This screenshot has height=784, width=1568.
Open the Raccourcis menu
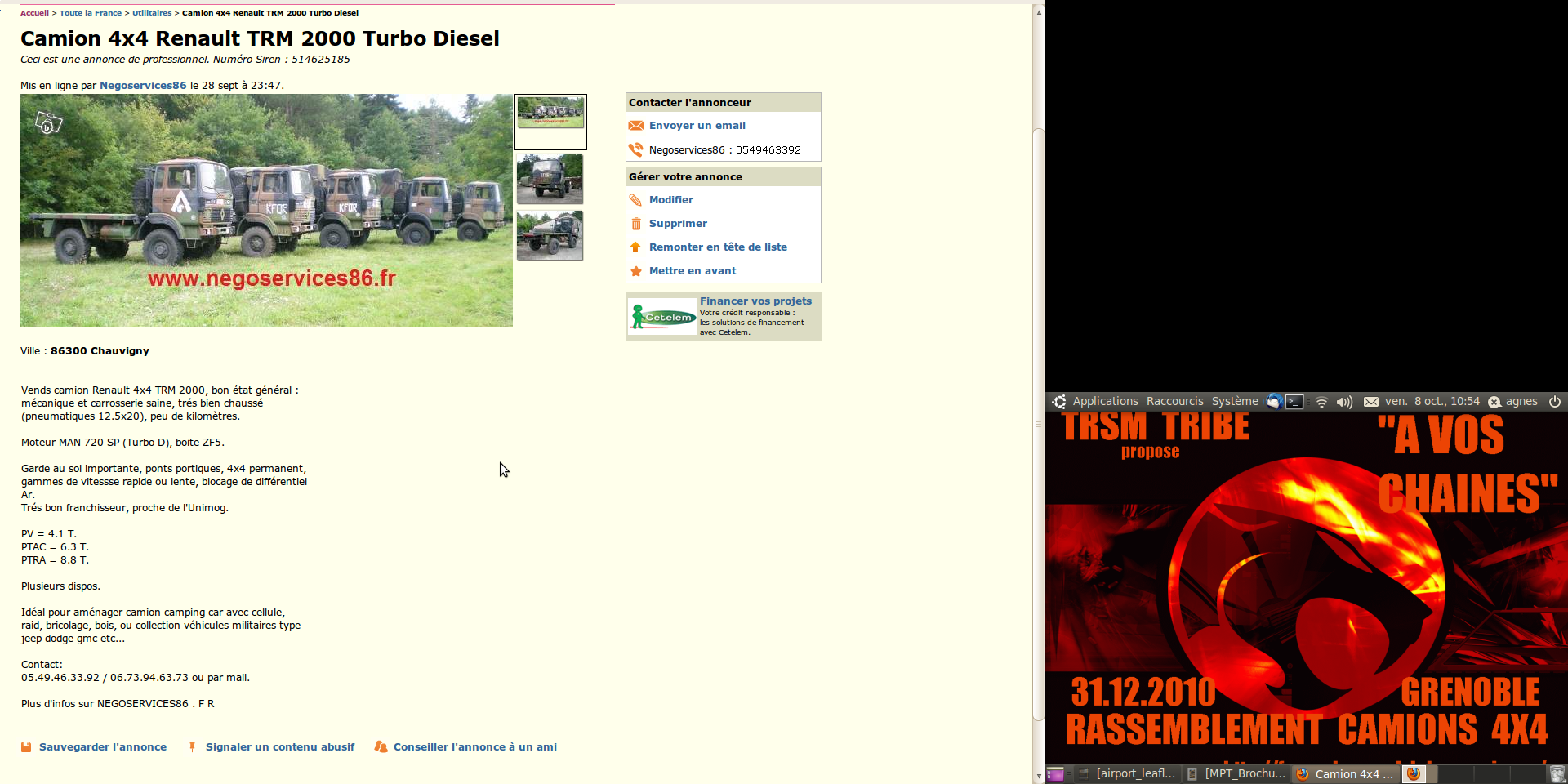(x=1174, y=401)
